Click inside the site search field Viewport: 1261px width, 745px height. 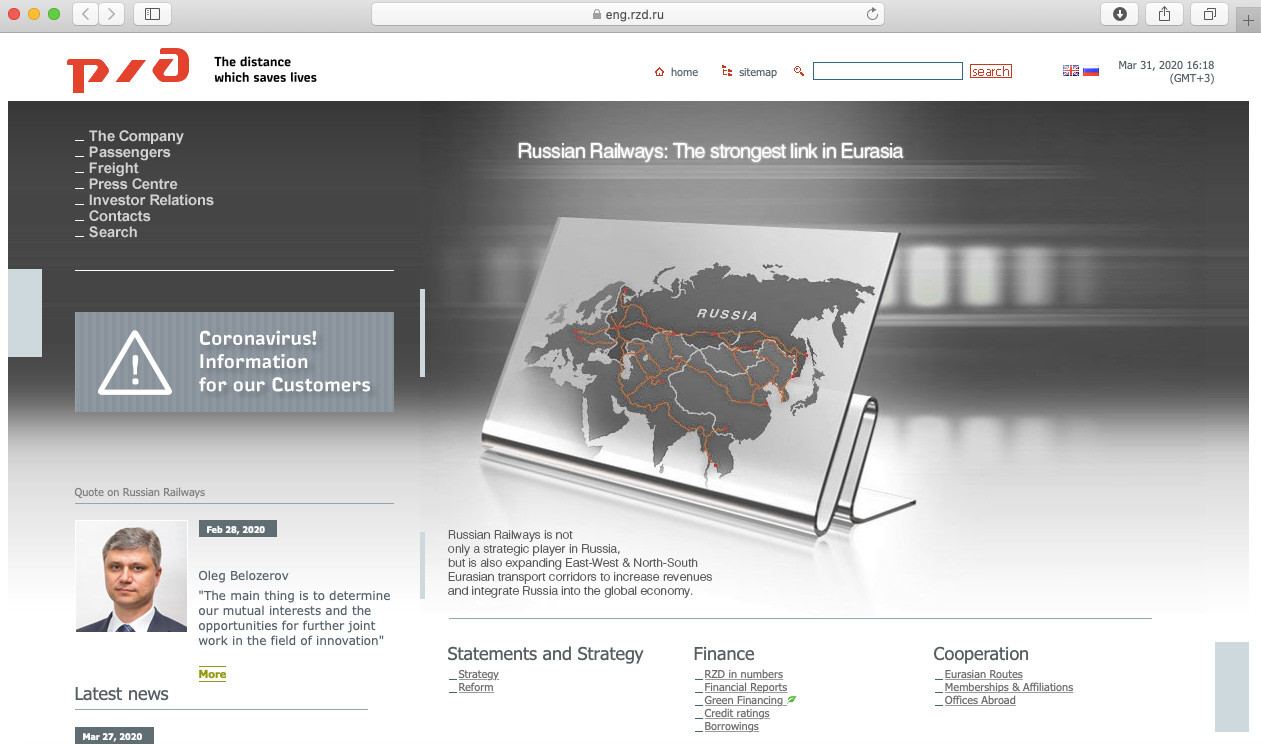[x=888, y=71]
